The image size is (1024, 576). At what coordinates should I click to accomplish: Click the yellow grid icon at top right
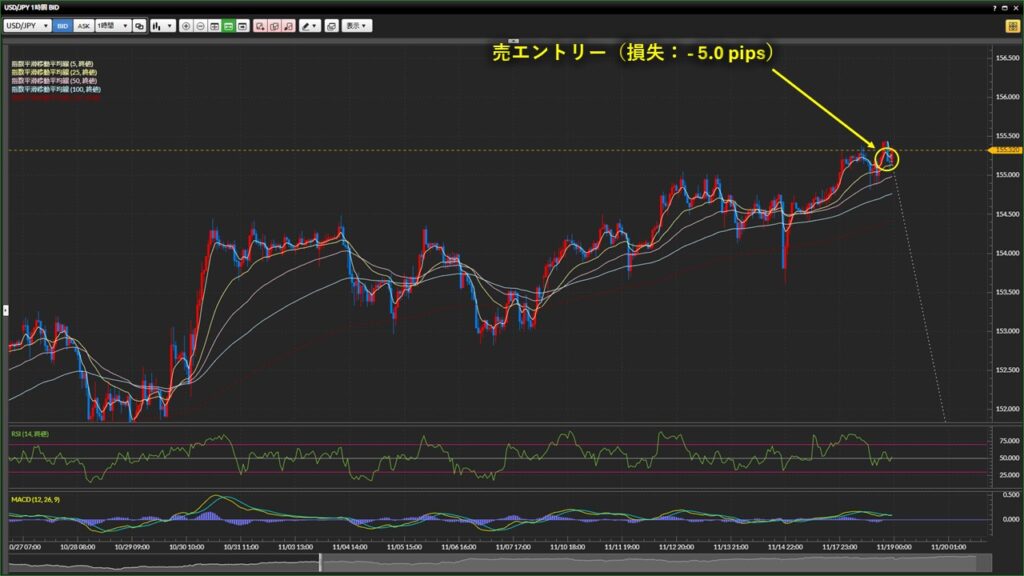tap(1011, 26)
